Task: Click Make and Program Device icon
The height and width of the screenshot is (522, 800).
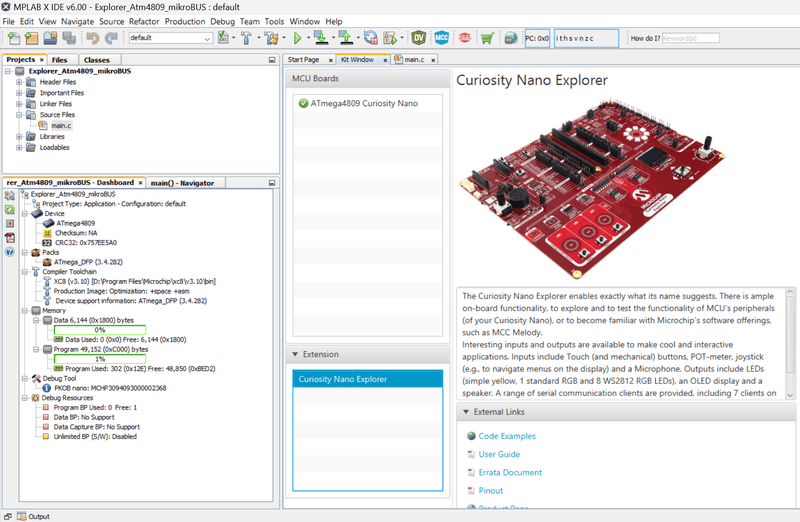Action: (x=321, y=38)
